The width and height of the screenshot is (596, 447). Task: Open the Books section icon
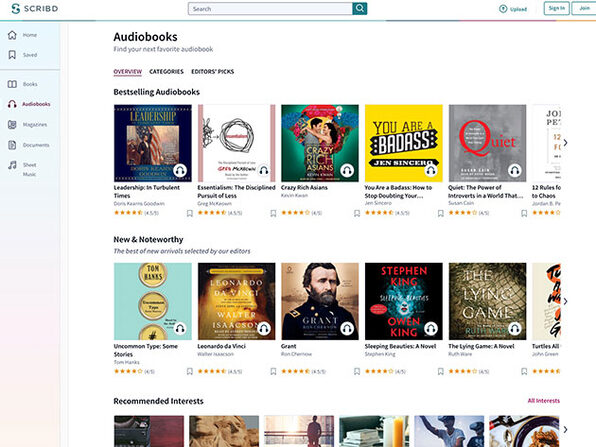pyautogui.click(x=12, y=84)
